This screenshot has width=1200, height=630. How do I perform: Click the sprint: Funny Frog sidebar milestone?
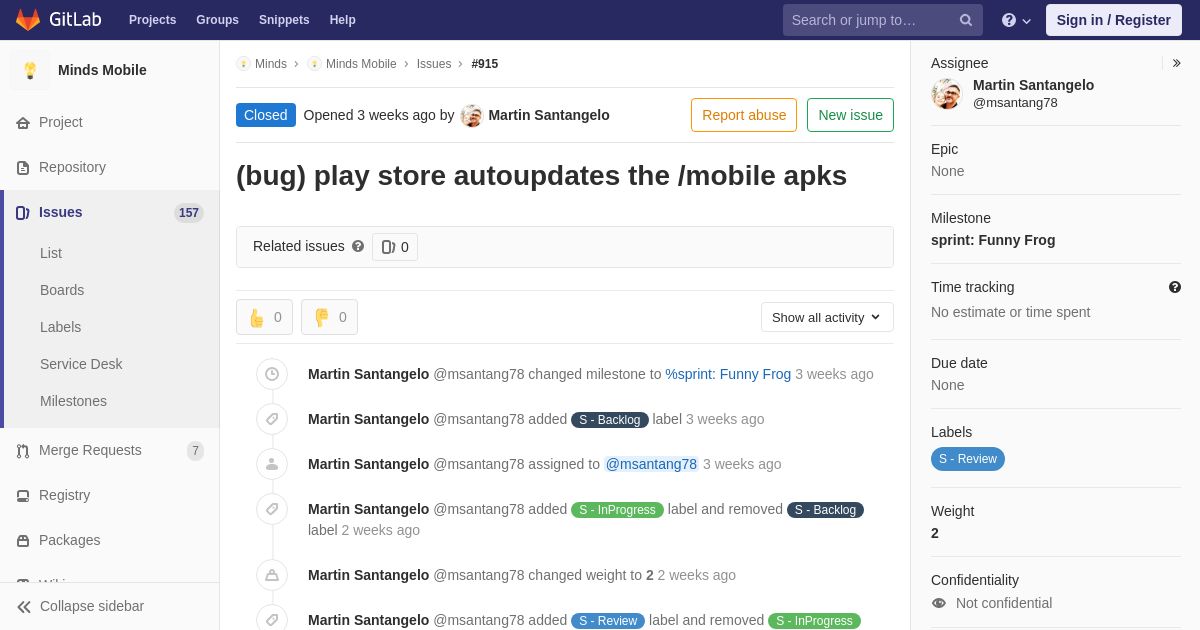pyautogui.click(x=993, y=240)
